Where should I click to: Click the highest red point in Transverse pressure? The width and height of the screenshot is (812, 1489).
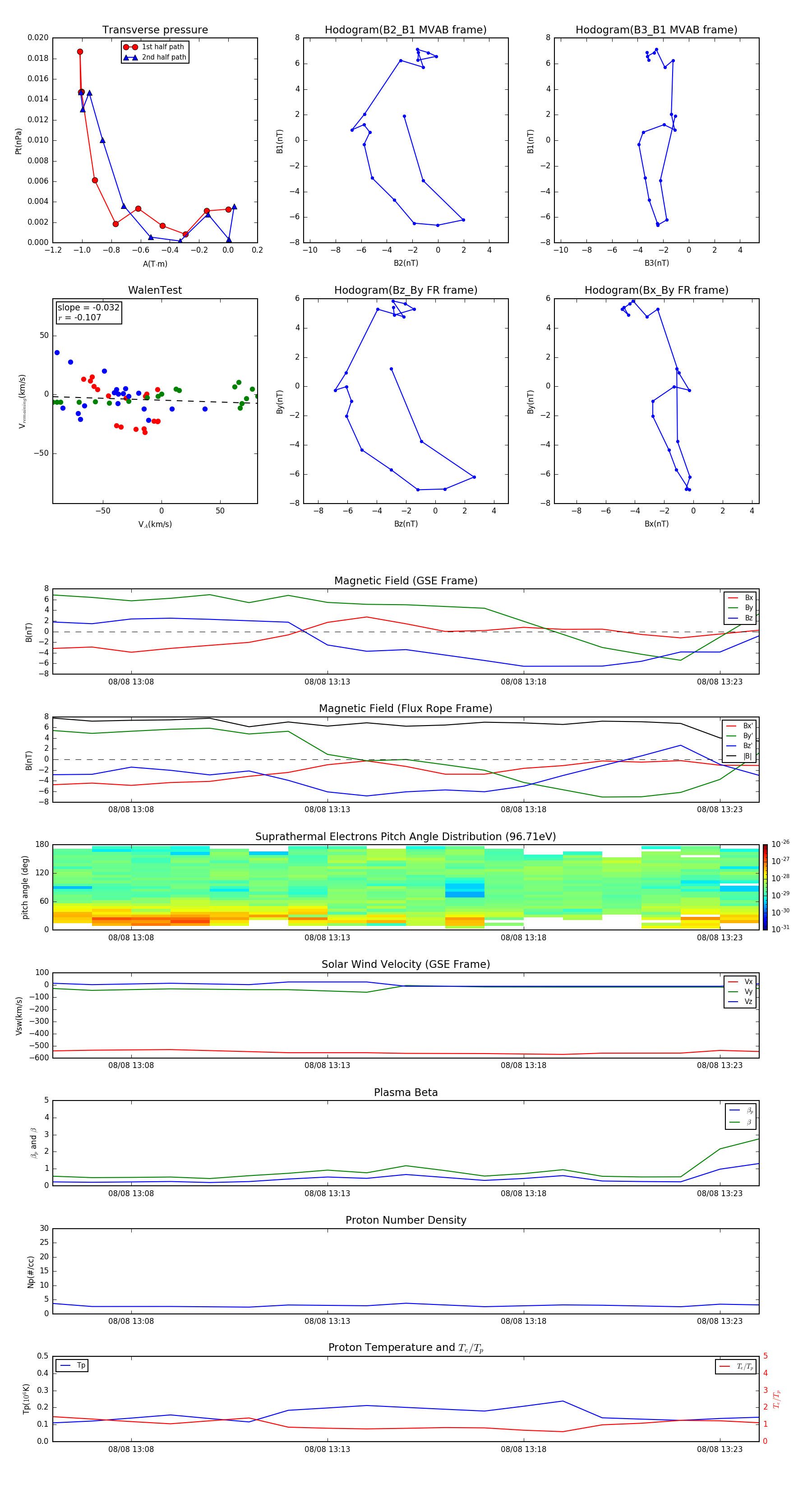[x=80, y=52]
